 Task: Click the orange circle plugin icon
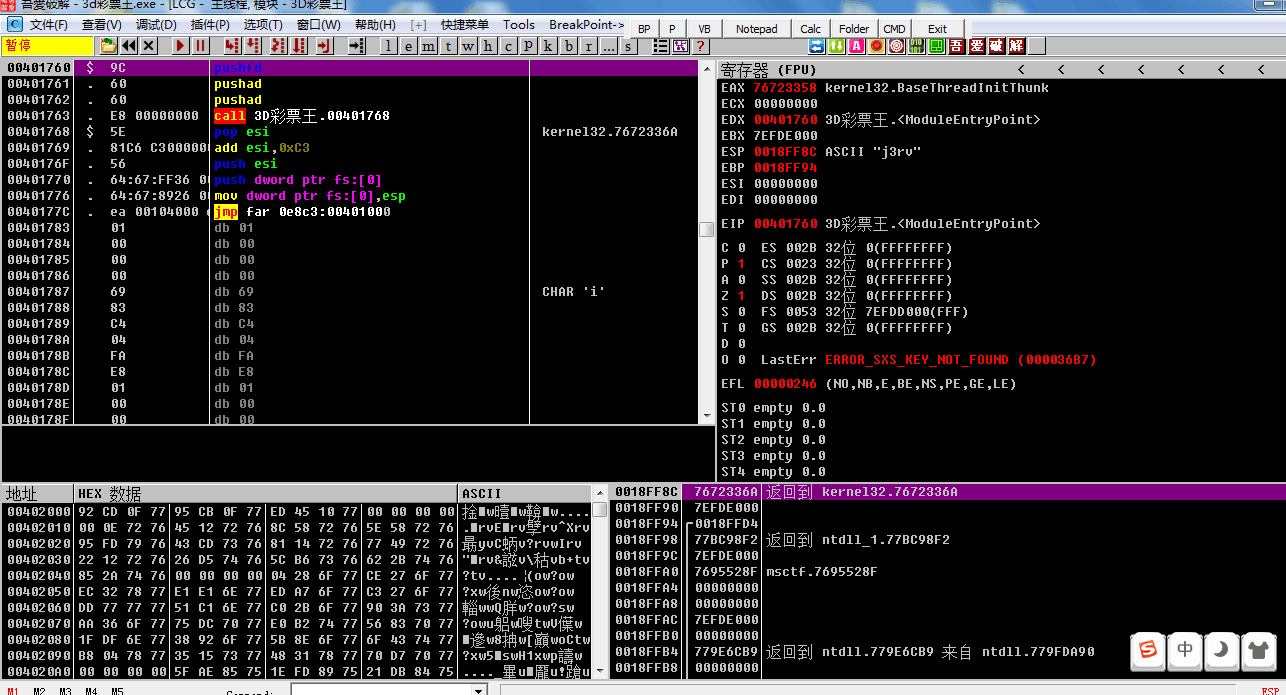click(x=877, y=46)
